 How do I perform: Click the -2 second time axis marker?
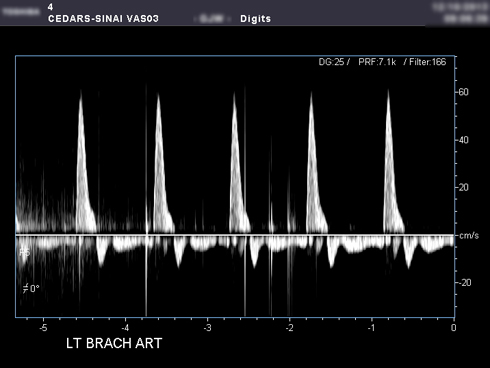[289, 328]
